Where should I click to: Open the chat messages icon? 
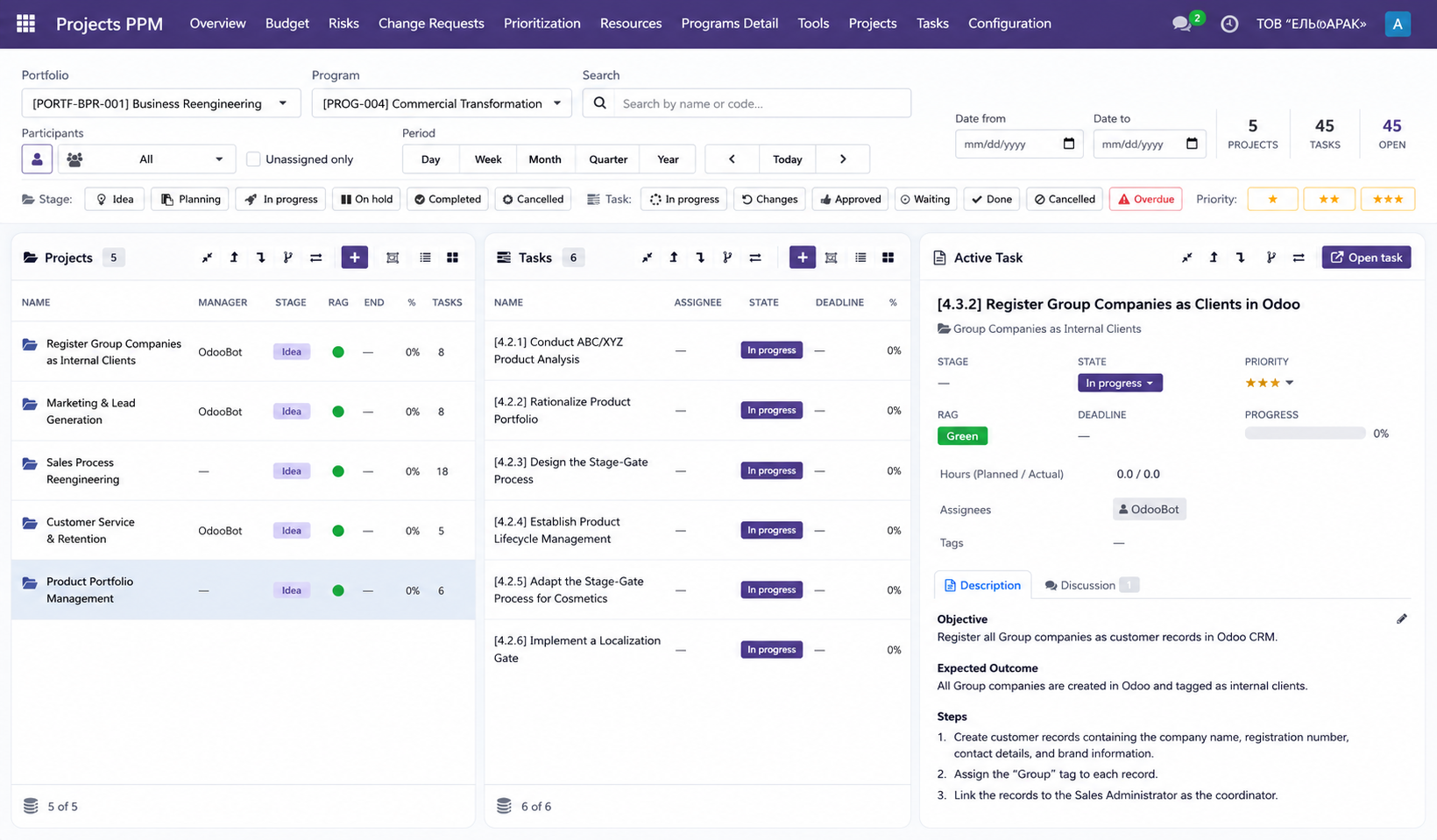(x=1182, y=24)
